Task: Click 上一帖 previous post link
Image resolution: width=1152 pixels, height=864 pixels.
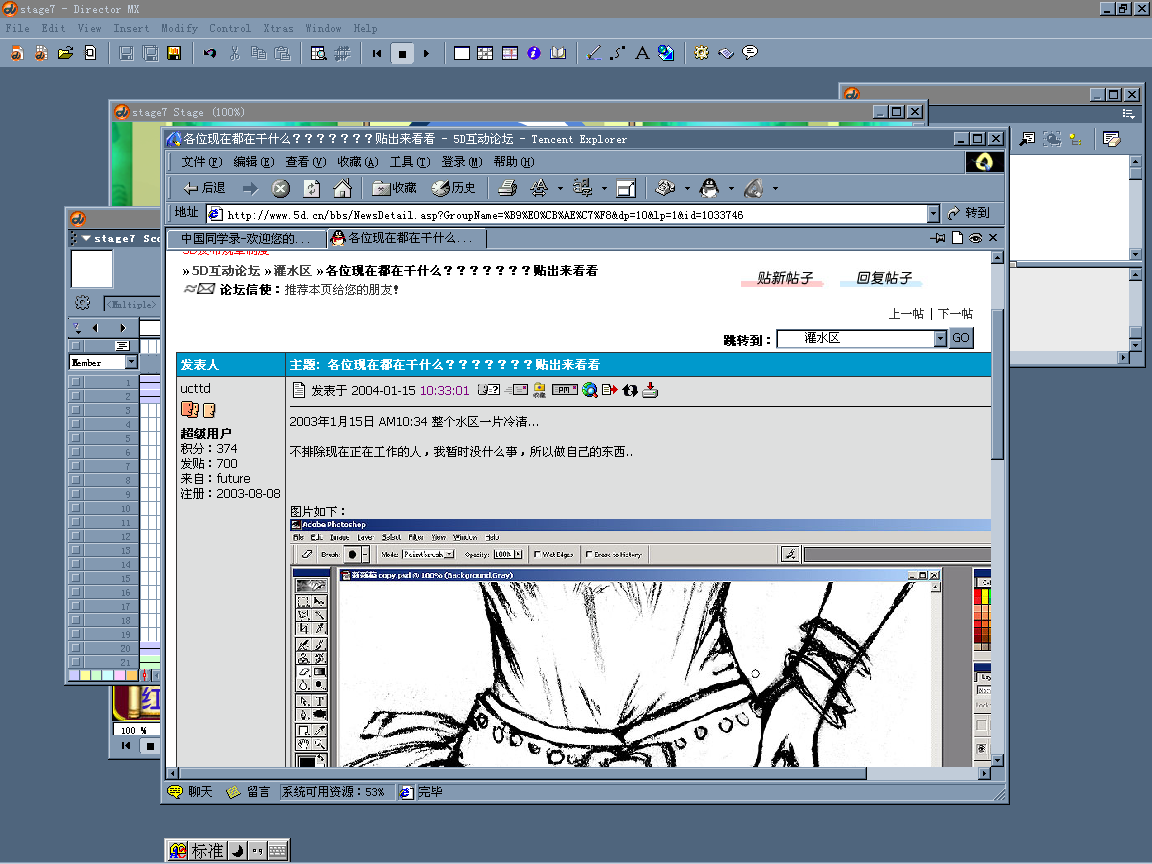Action: click(x=906, y=314)
